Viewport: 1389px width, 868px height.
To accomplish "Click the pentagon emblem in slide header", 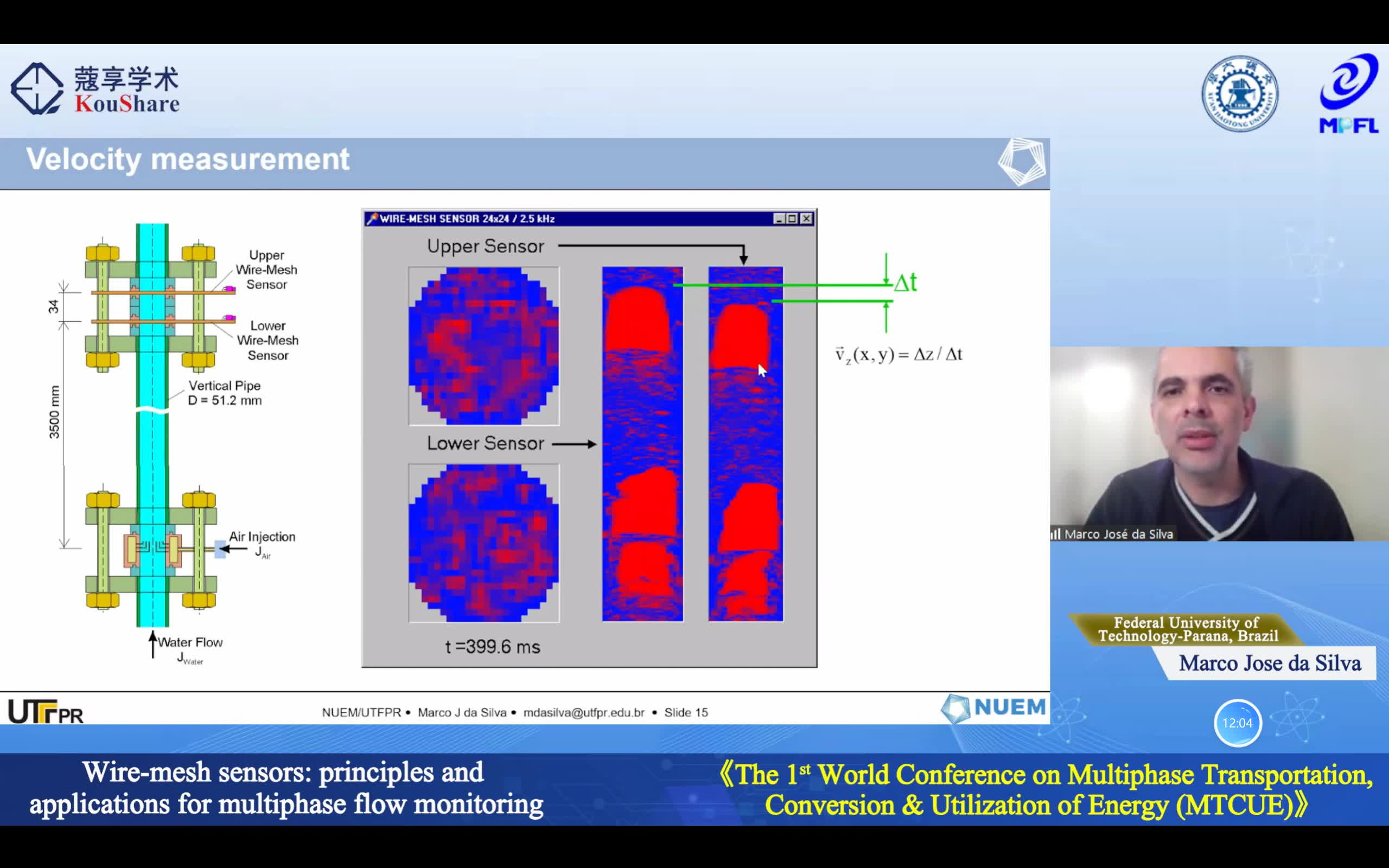I will tap(1021, 162).
